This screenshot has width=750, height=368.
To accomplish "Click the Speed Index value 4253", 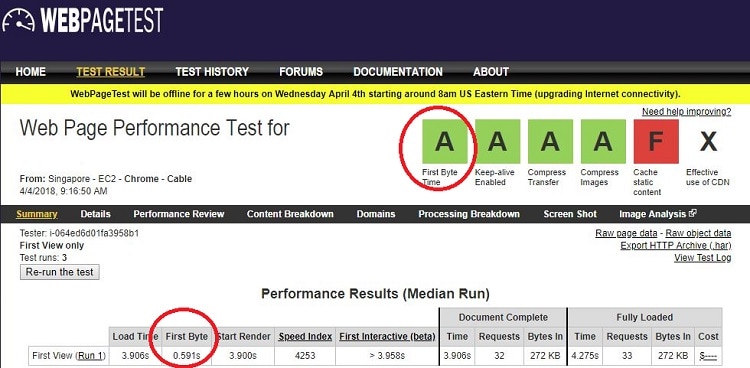I will [x=305, y=356].
